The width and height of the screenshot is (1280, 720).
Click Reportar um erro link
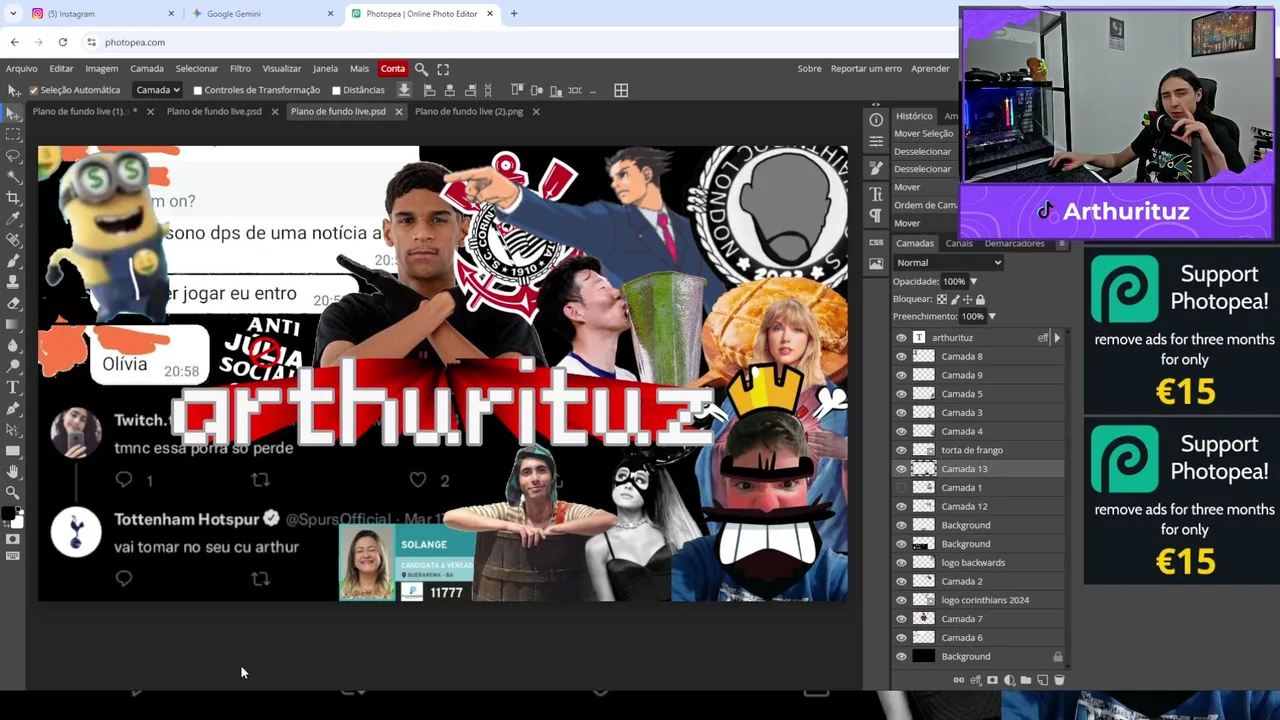click(x=866, y=69)
